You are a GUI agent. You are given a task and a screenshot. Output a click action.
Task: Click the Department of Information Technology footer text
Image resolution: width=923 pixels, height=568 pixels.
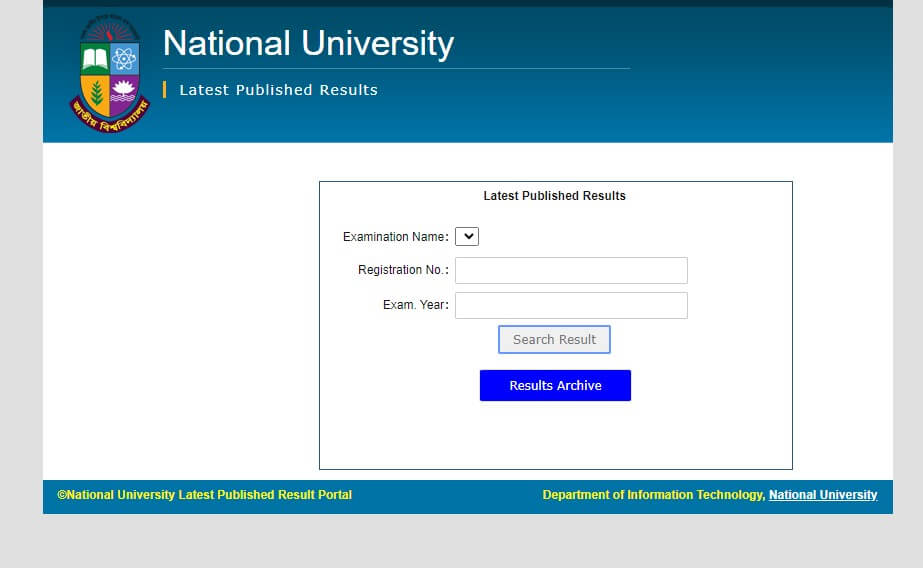click(x=653, y=495)
